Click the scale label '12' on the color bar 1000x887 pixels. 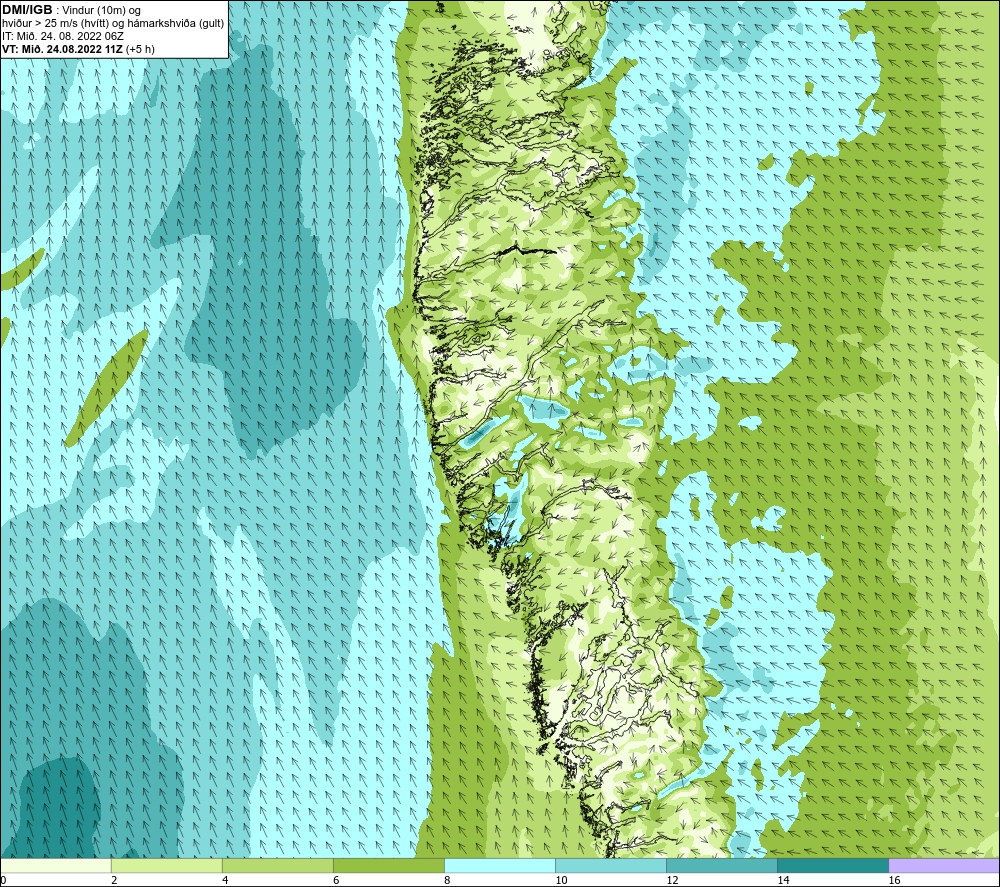pos(672,880)
